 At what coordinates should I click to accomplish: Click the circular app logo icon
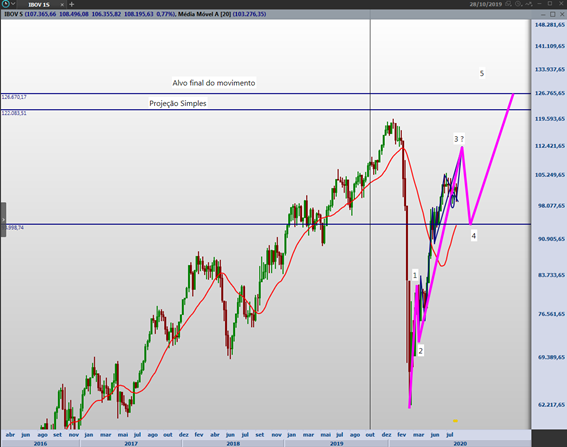tap(5, 4)
